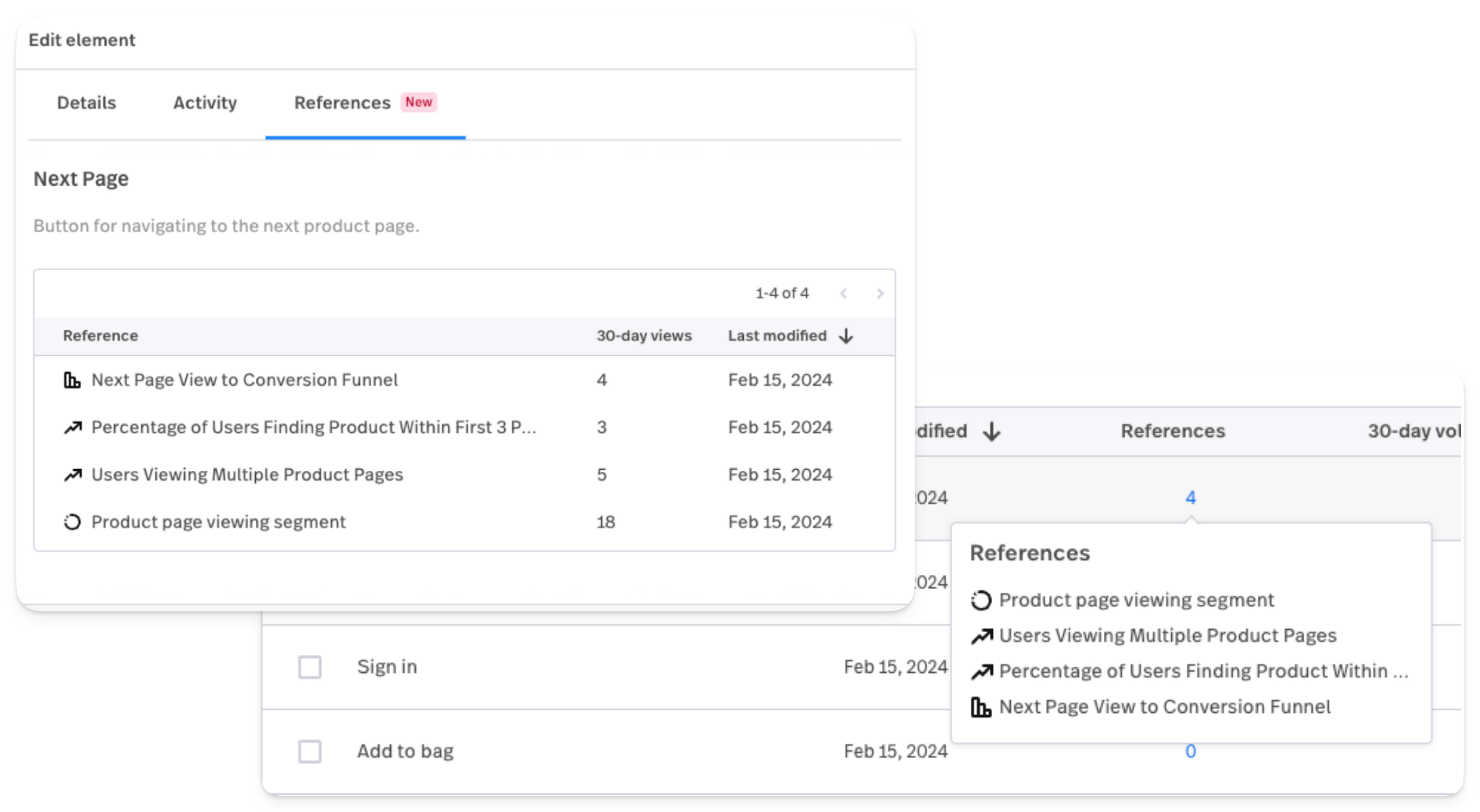
Task: Open Next Page View to Conversion Funnel reference
Action: pos(244,380)
